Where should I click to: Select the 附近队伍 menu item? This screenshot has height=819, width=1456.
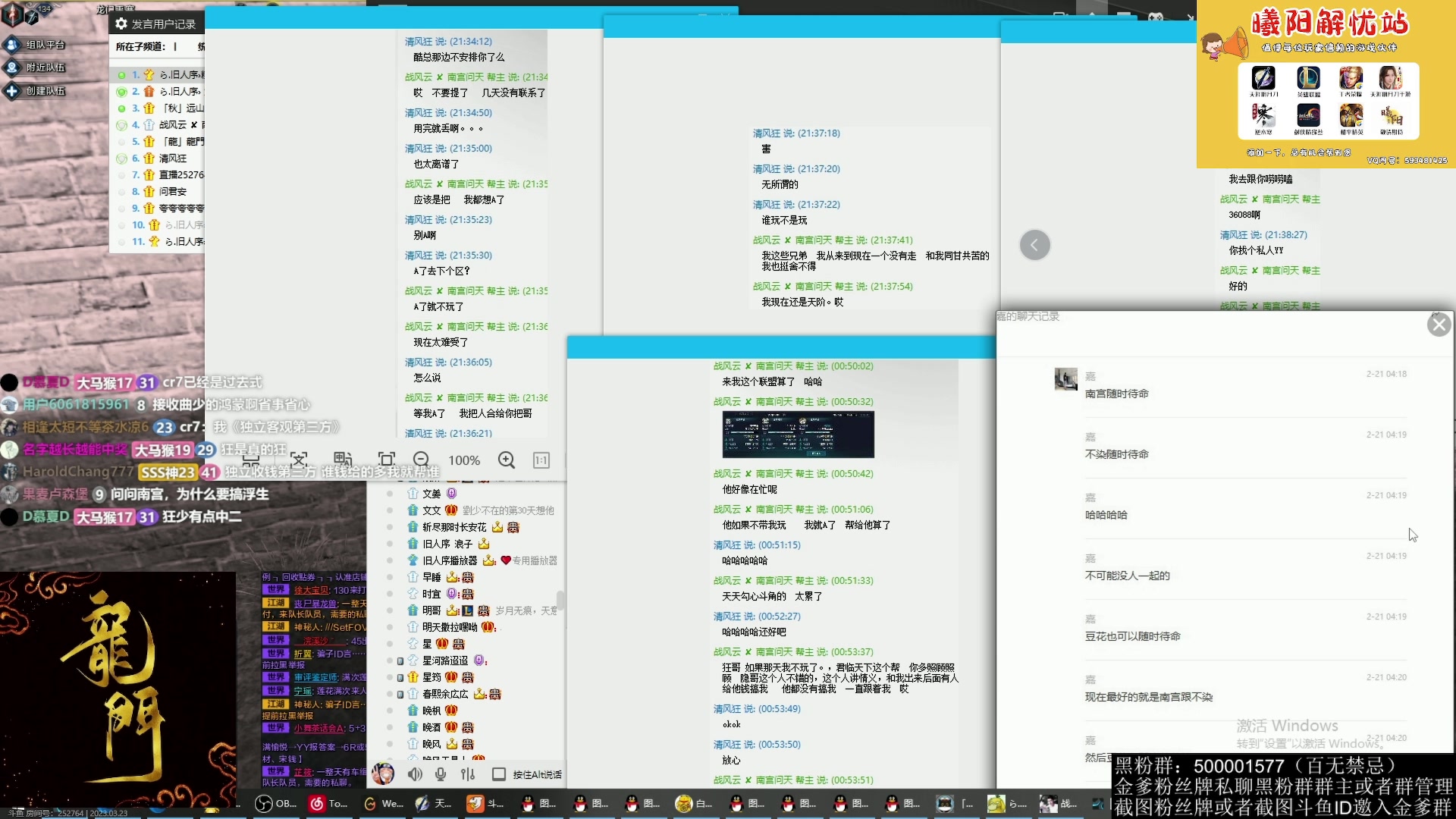[x=45, y=67]
